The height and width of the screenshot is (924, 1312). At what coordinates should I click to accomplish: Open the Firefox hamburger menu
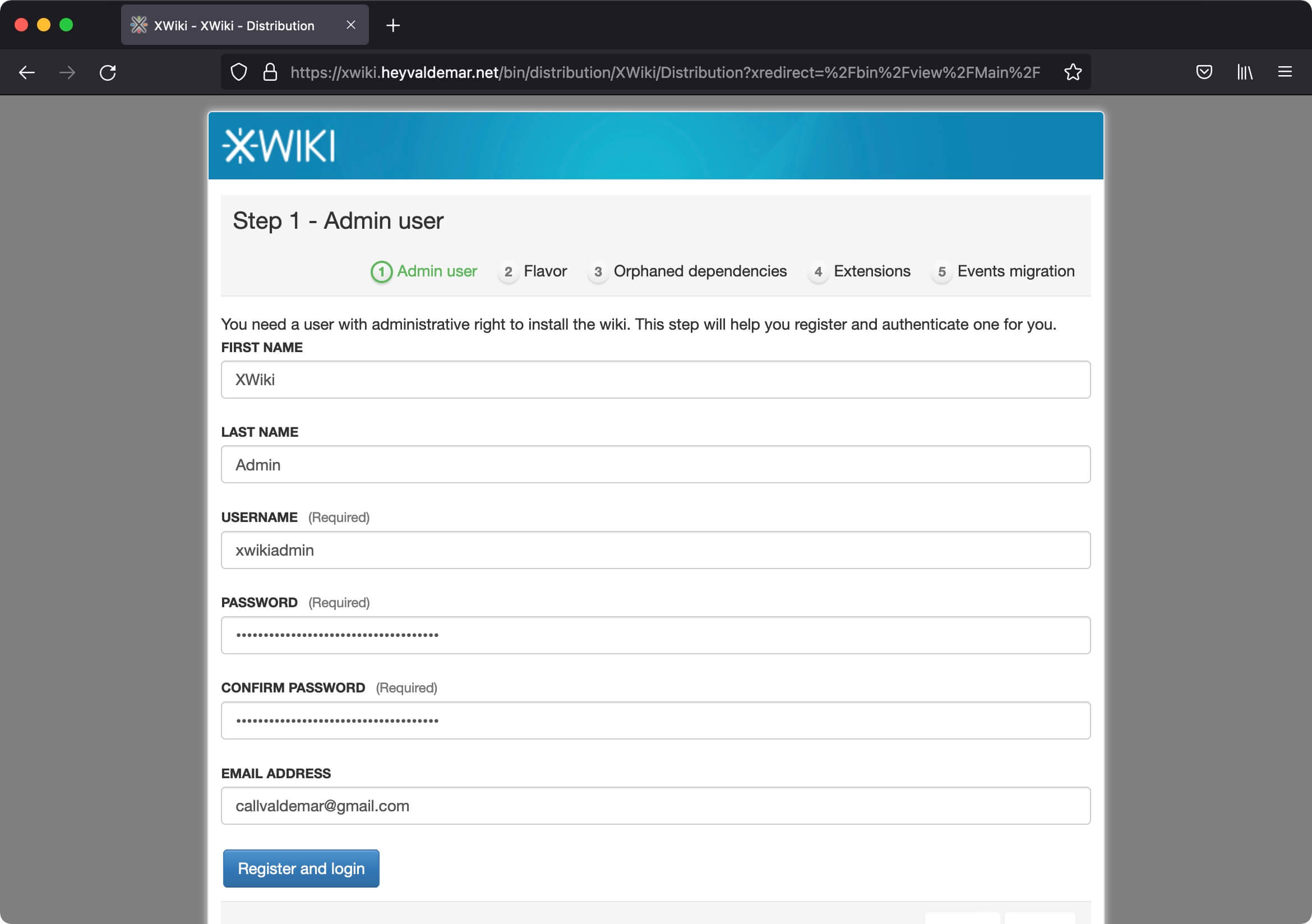(x=1285, y=72)
